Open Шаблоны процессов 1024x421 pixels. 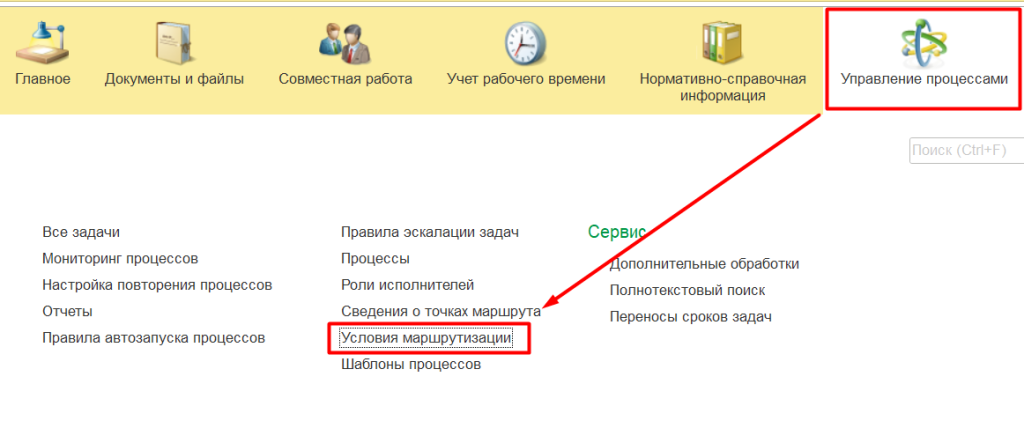point(411,365)
